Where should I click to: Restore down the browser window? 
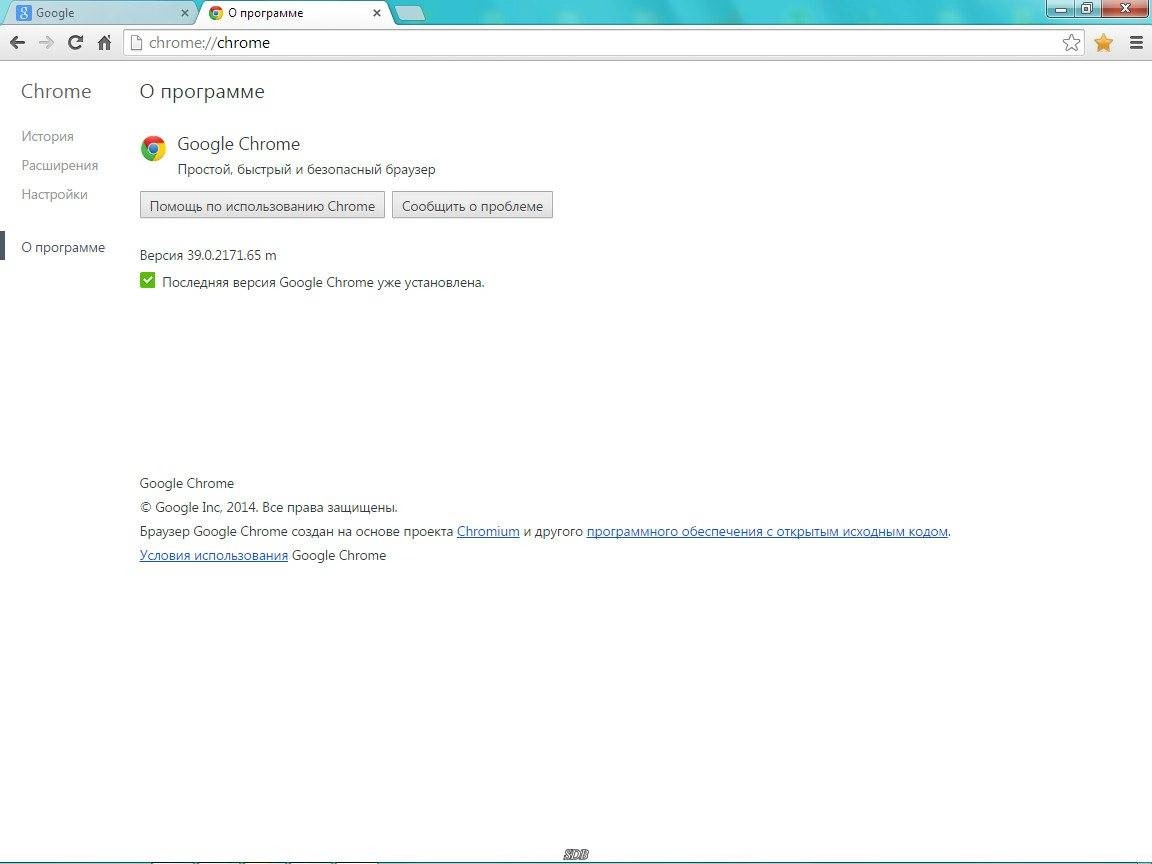(x=1087, y=9)
